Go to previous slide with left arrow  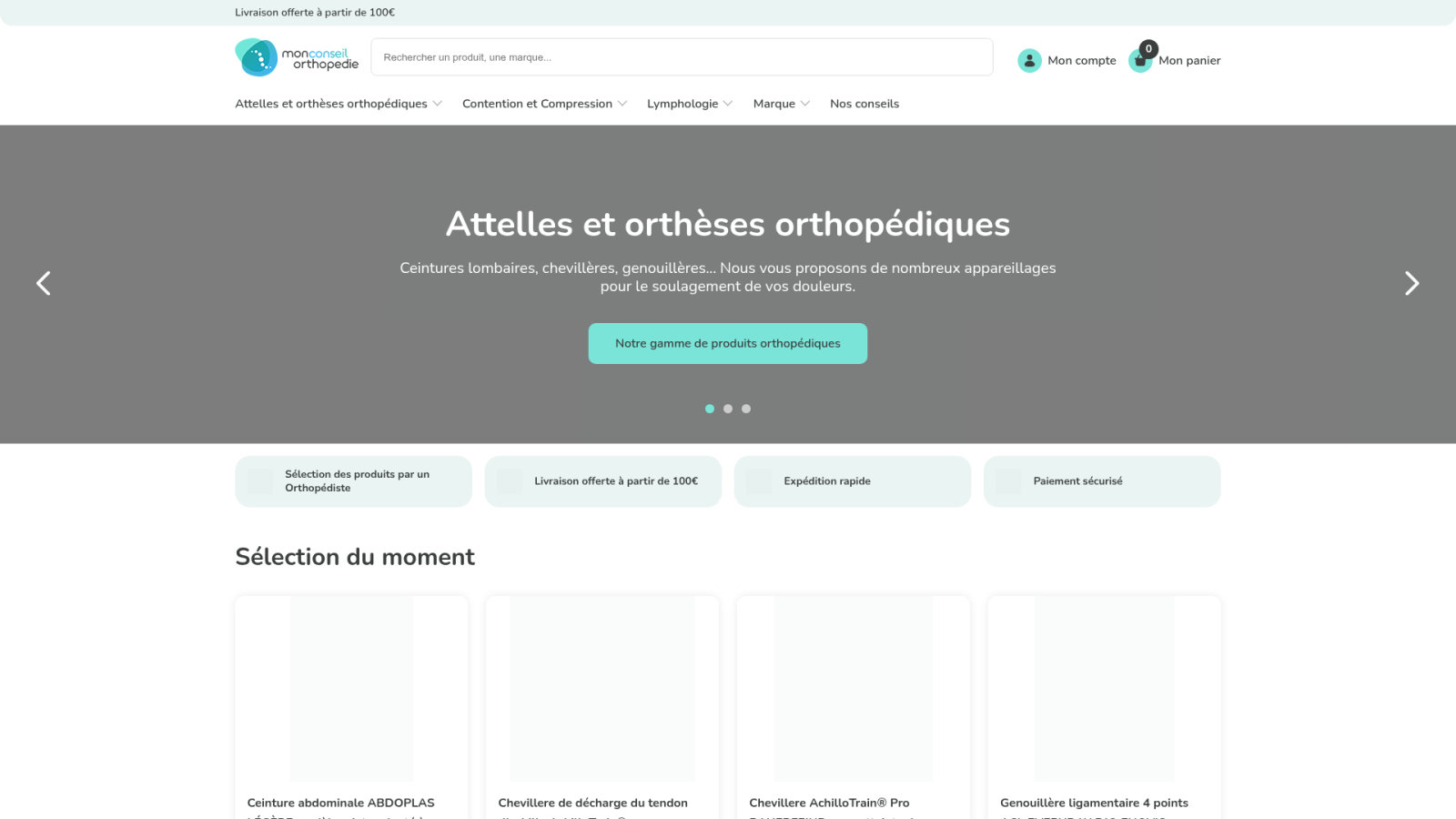coord(43,283)
